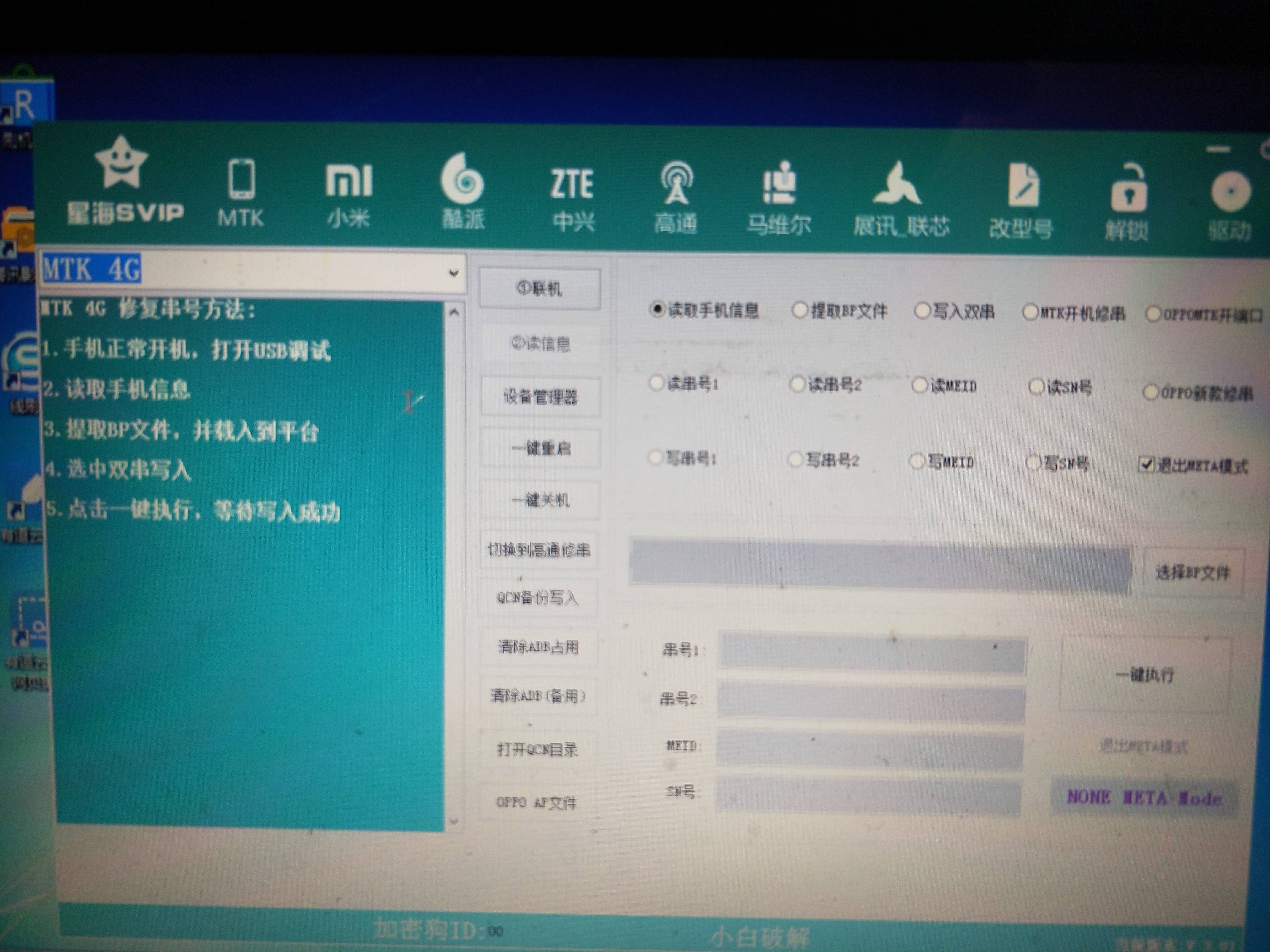Viewport: 1270px width, 952px height.
Task: Select the 读SN号 radio option
Action: tap(1060, 387)
